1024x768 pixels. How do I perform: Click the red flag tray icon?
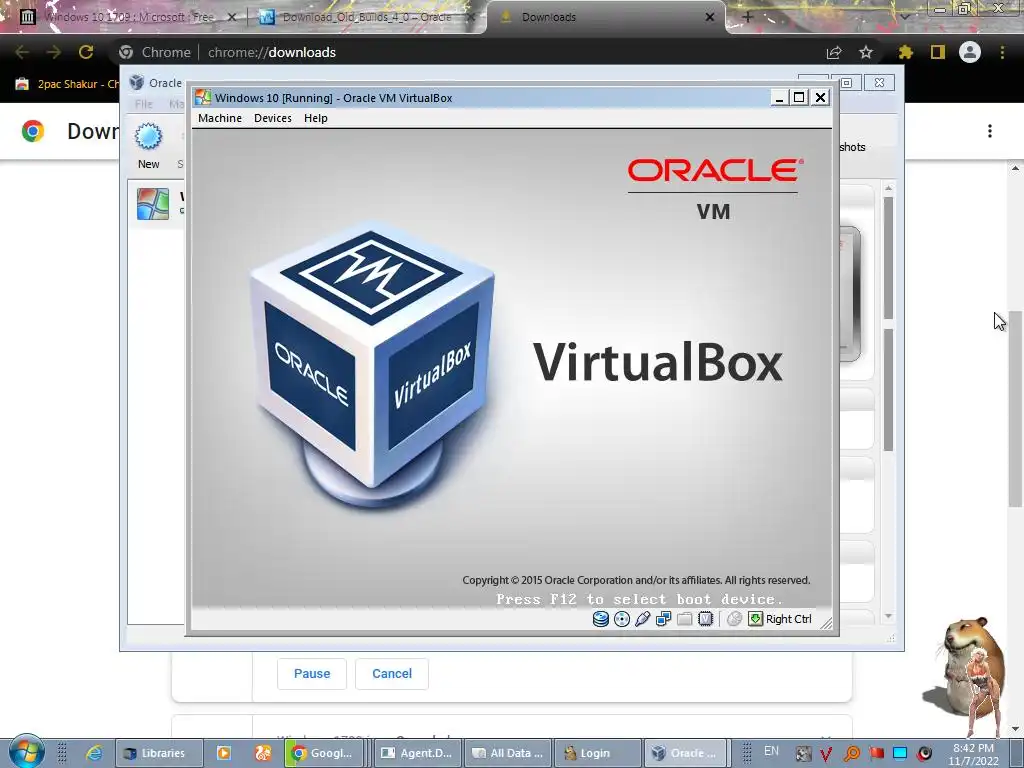click(x=876, y=754)
